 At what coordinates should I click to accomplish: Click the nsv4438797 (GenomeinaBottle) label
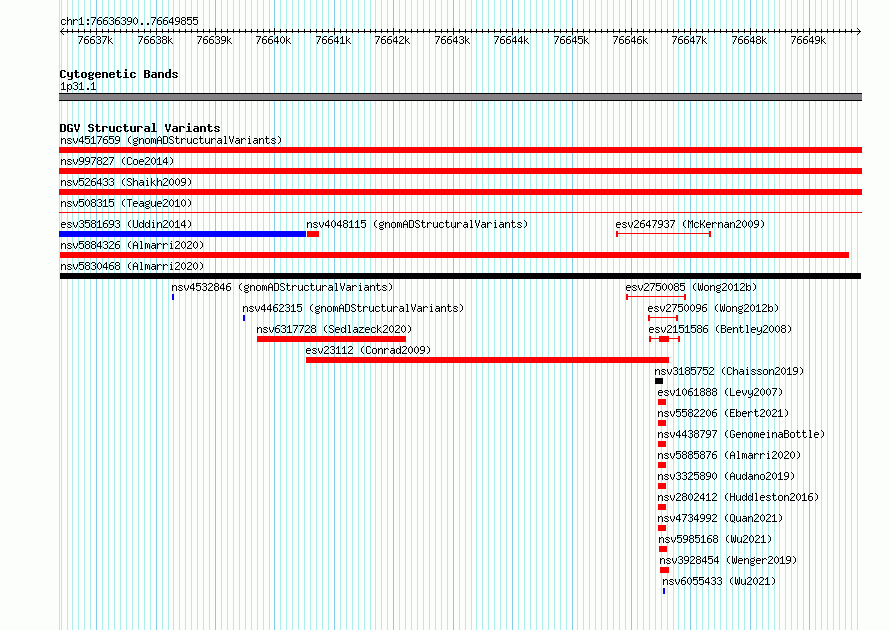[x=741, y=434]
